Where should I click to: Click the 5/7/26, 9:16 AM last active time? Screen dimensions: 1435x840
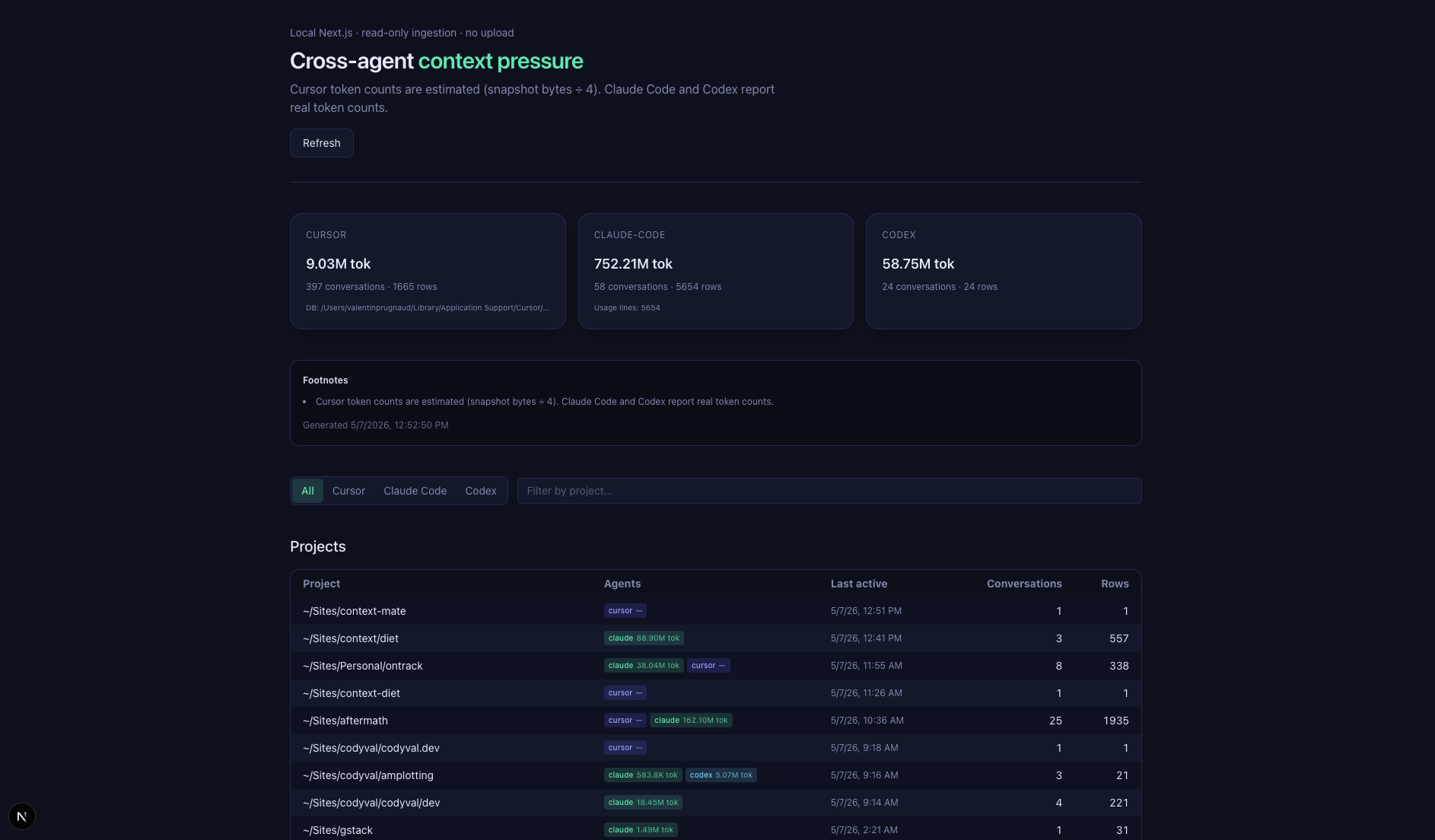864,775
